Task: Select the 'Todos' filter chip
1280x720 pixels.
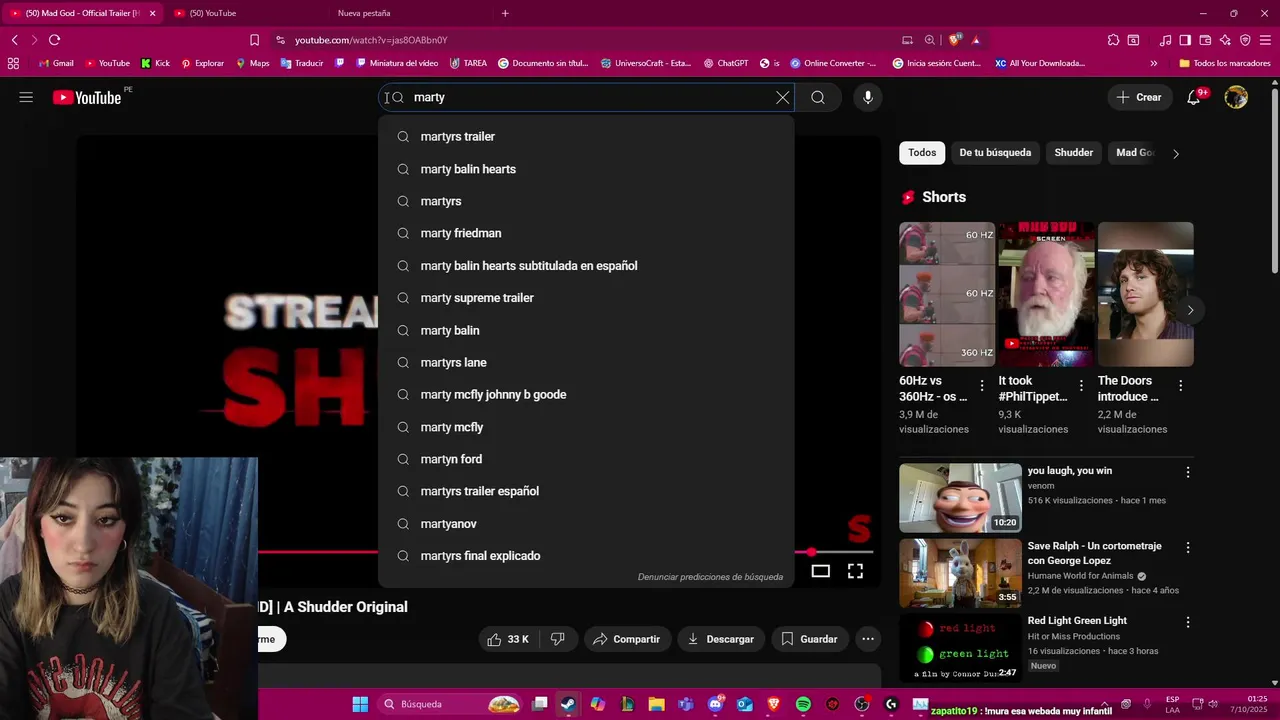Action: [922, 153]
